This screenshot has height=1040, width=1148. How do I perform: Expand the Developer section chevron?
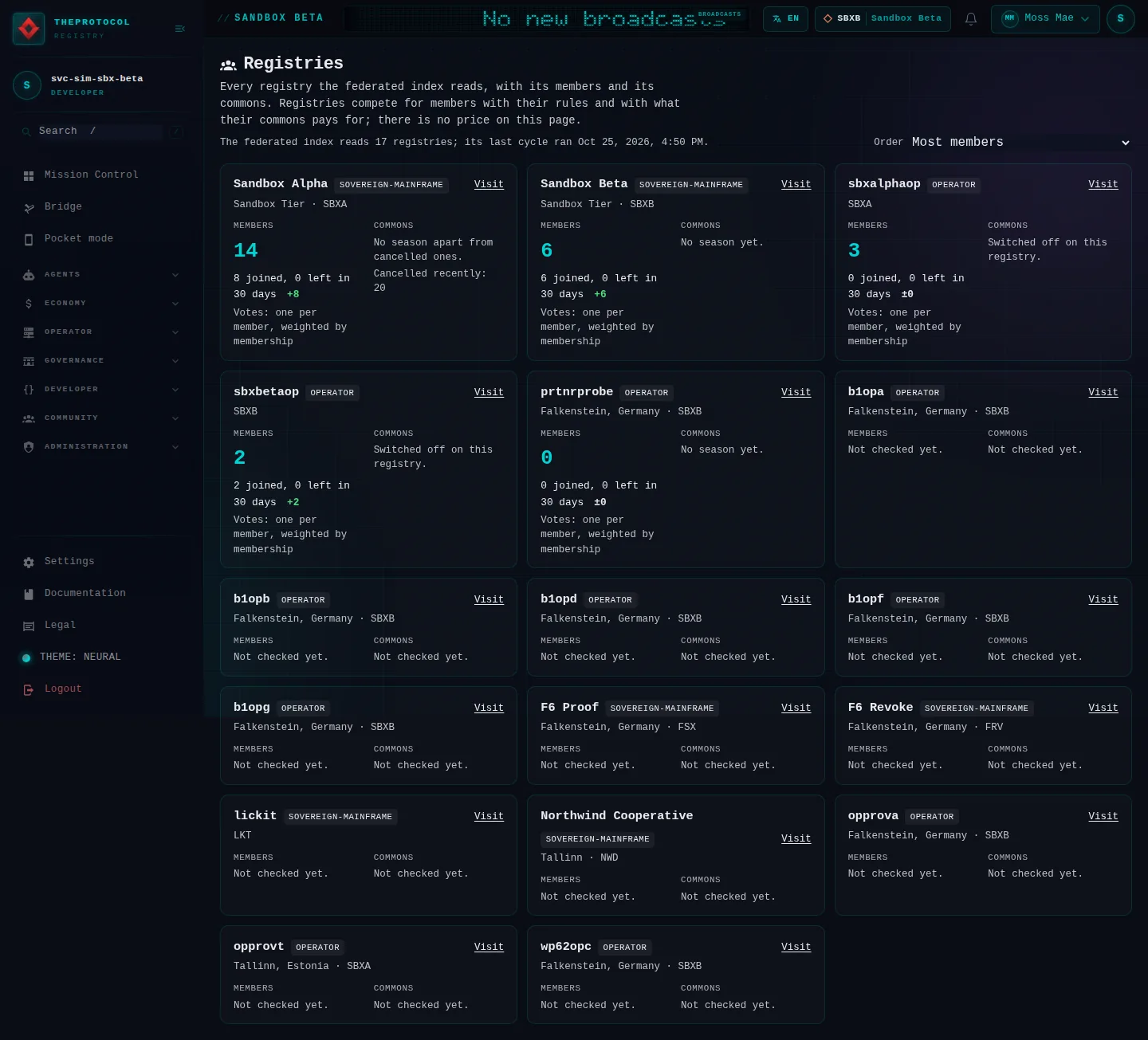tap(175, 390)
